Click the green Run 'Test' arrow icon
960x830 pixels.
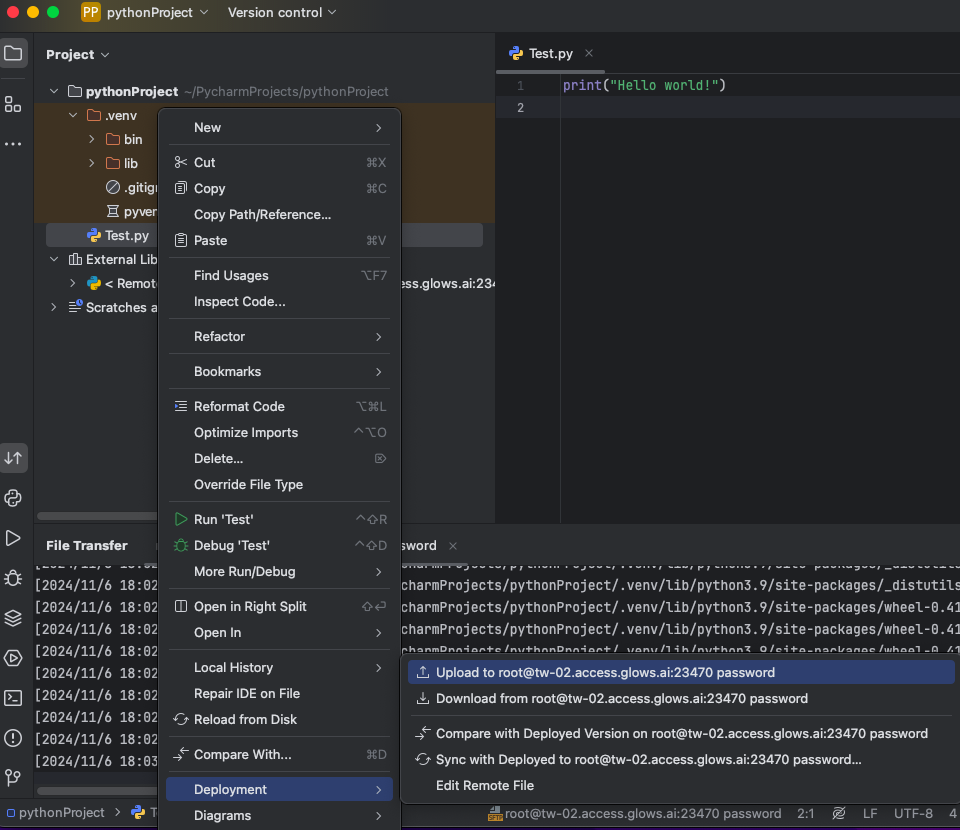tap(181, 519)
